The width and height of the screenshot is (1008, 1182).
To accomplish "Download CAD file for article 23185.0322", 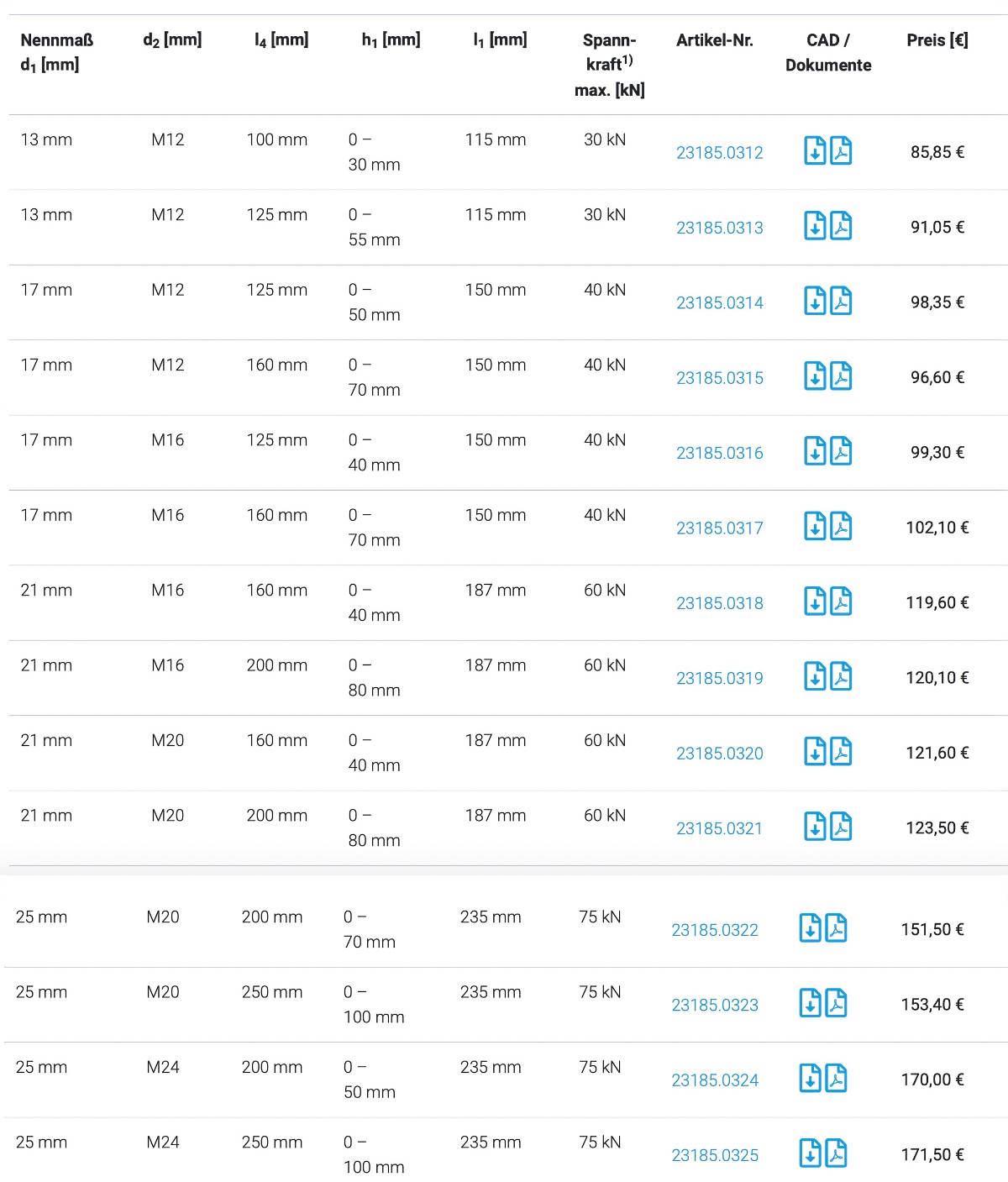I will point(810,928).
